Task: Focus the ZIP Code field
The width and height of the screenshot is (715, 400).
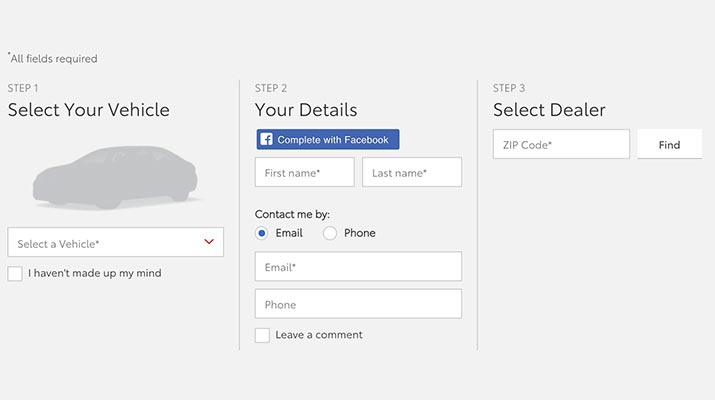Action: click(561, 144)
